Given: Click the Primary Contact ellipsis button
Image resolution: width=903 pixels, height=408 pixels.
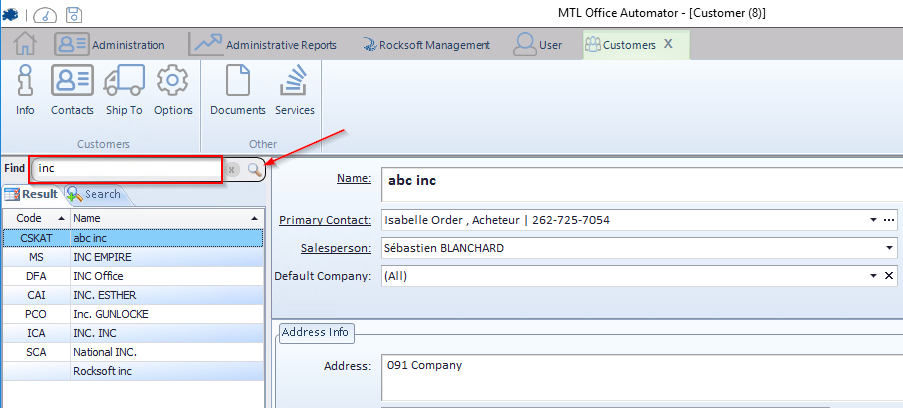Looking at the screenshot, I should click(889, 220).
